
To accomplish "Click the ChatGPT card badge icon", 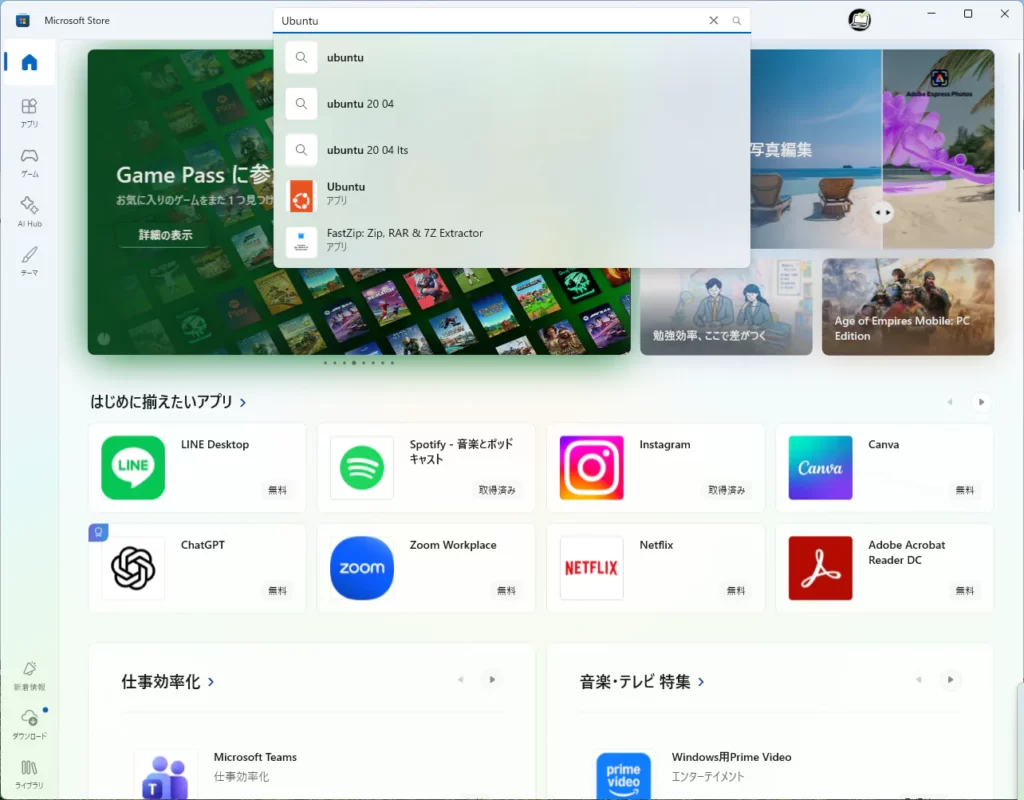I will point(99,532).
